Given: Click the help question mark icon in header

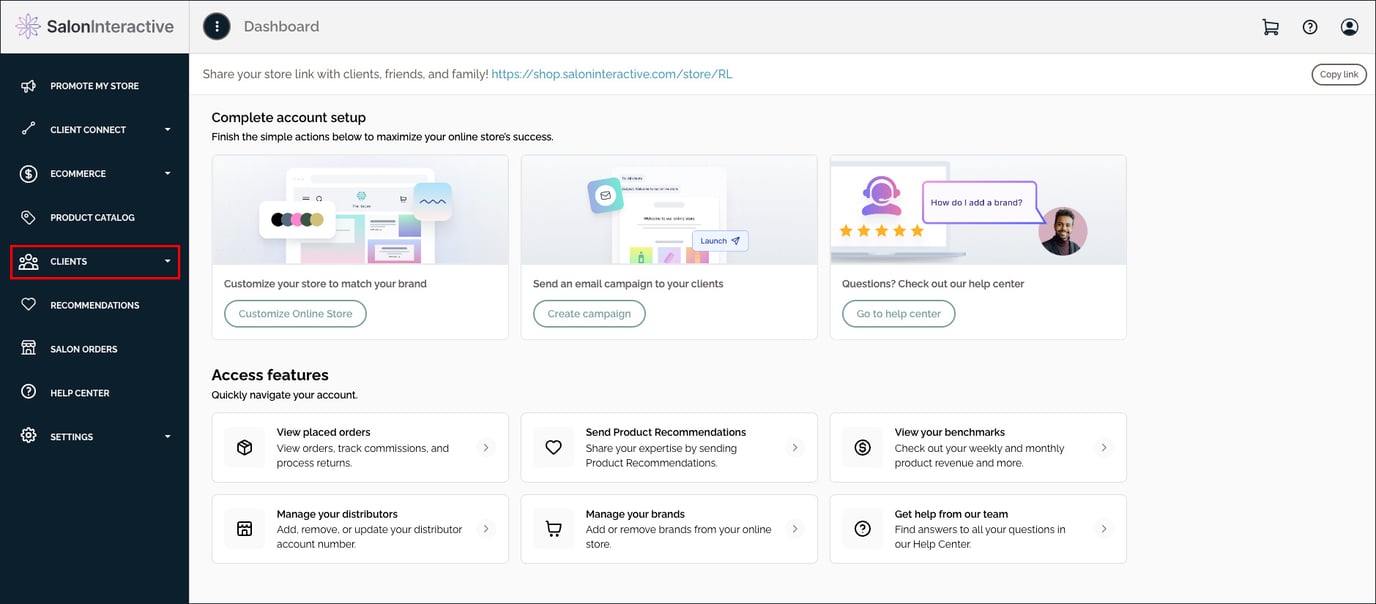Looking at the screenshot, I should [1310, 27].
